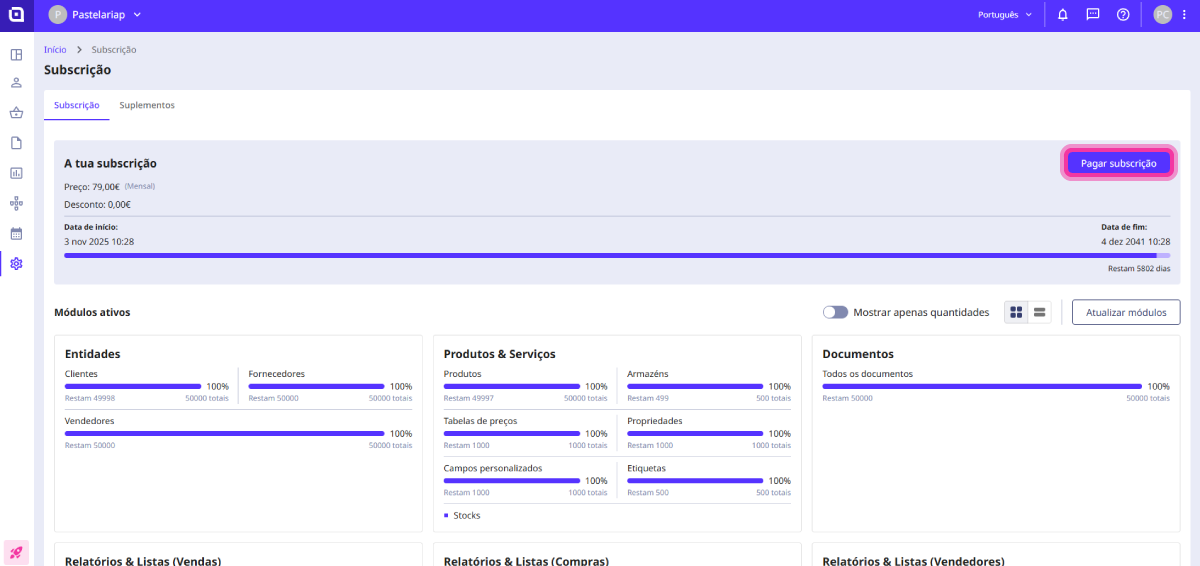Open the bar chart reports sidebar icon
1200x566 pixels.
click(16, 173)
